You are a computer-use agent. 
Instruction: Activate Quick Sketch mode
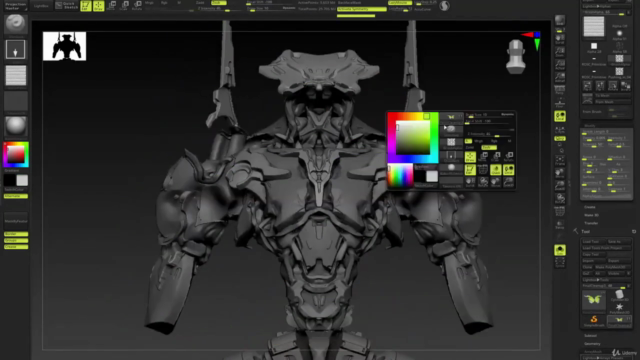(66, 6)
